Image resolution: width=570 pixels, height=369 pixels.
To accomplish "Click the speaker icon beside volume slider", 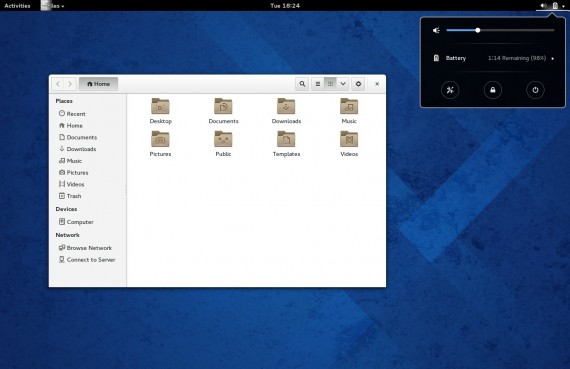I will point(436,31).
